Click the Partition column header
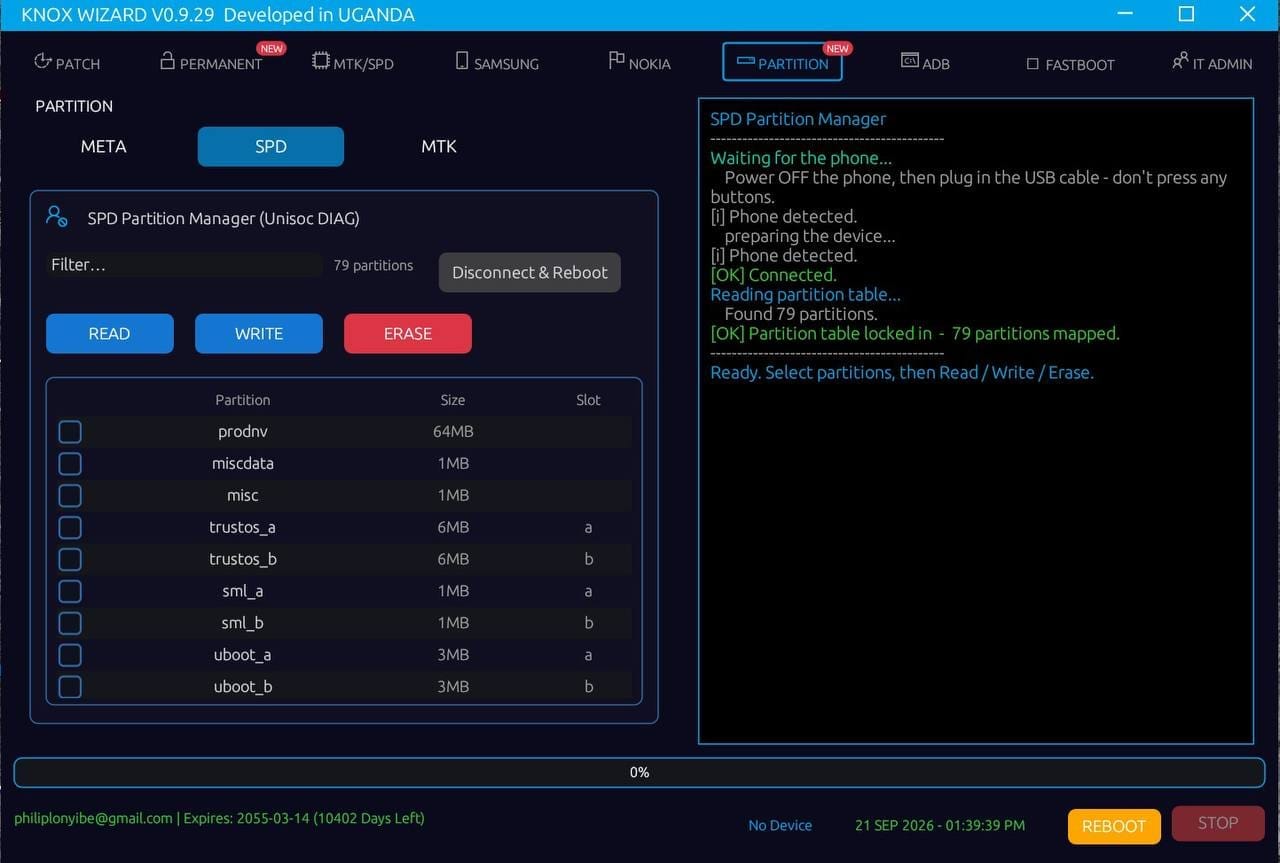 coord(243,400)
